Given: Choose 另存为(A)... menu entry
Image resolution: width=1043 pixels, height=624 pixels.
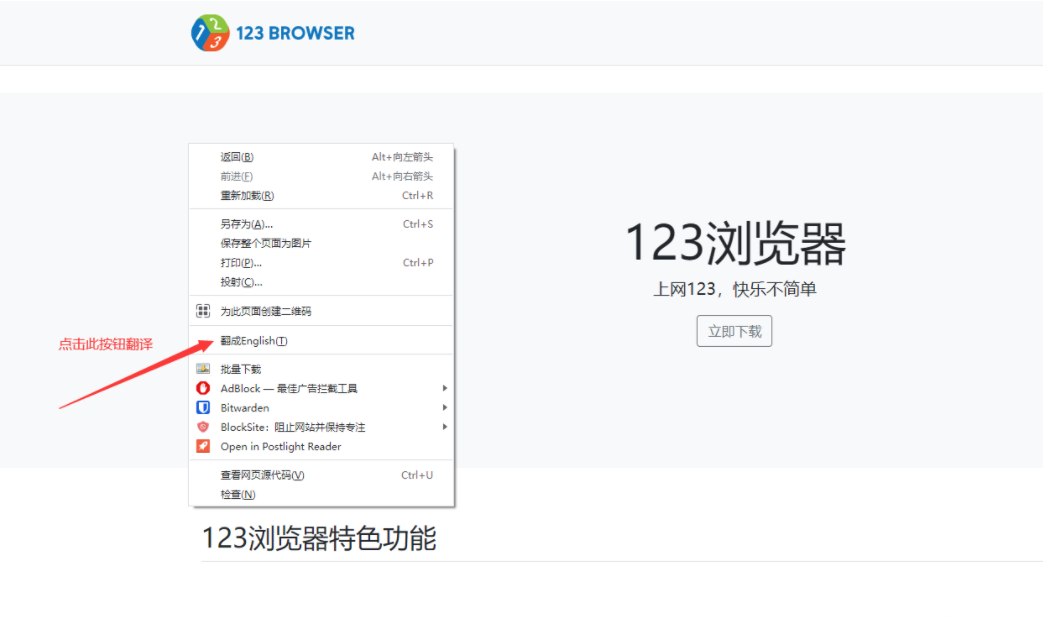Looking at the screenshot, I should [321, 224].
